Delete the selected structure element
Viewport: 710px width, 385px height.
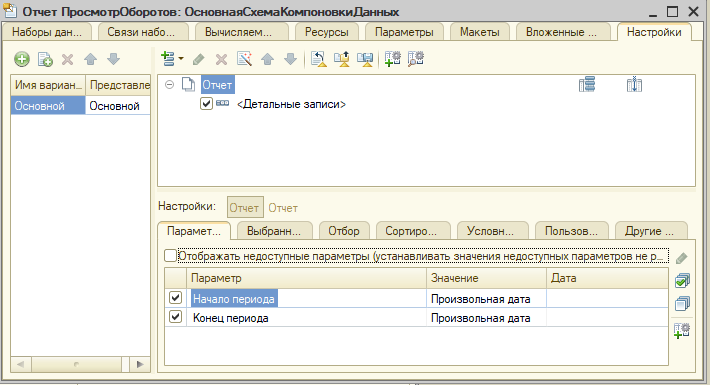pos(221,59)
